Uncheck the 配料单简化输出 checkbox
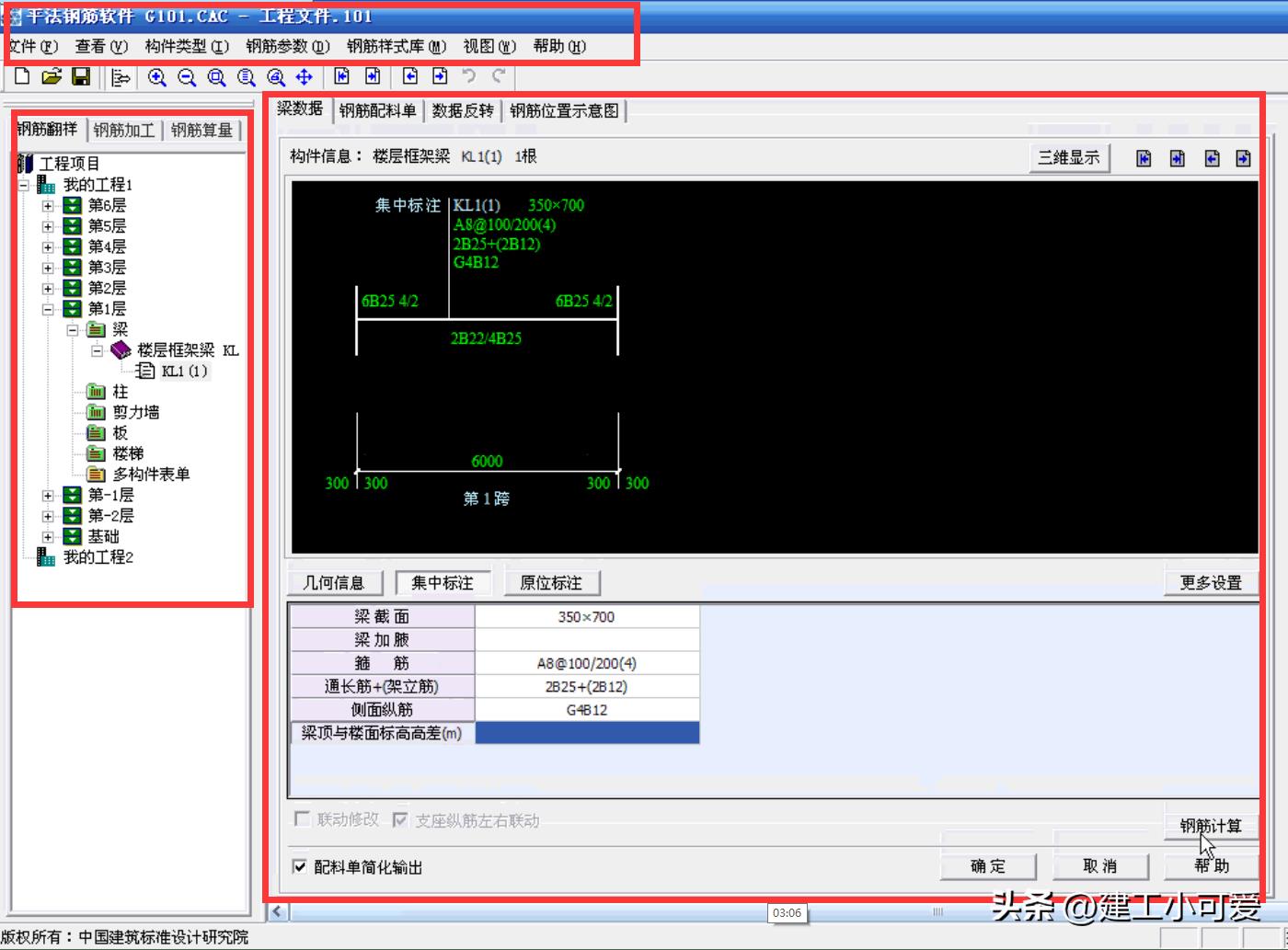 pos(300,866)
